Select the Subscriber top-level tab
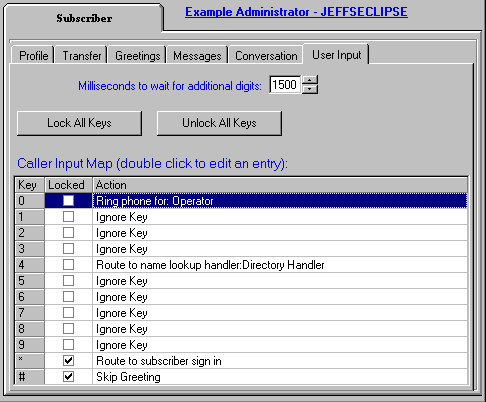The height and width of the screenshot is (402, 486). [x=84, y=18]
